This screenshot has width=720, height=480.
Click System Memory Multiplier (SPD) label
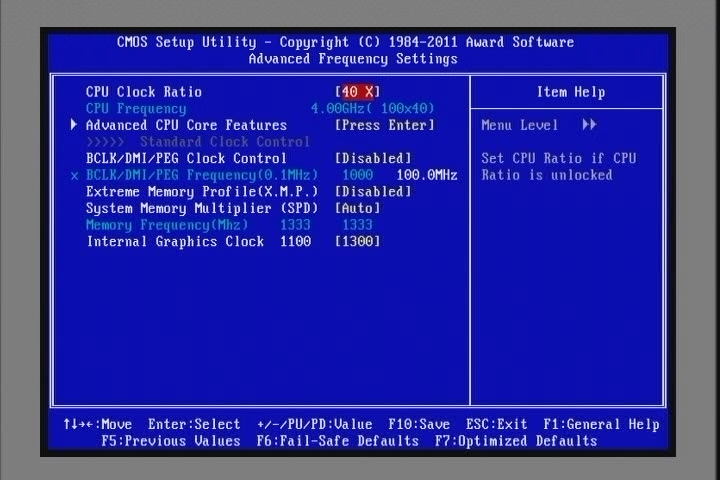coord(202,209)
